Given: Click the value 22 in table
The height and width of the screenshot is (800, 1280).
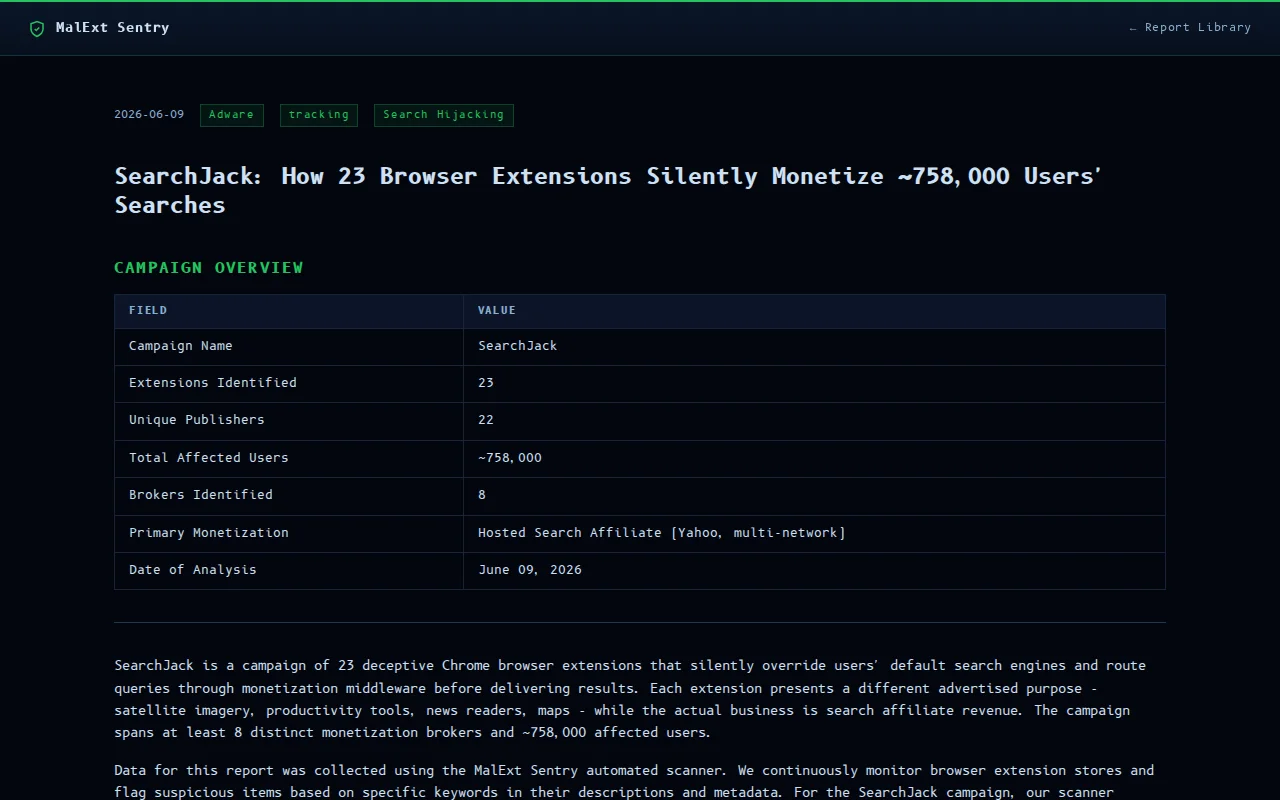Looking at the screenshot, I should [814, 420].
